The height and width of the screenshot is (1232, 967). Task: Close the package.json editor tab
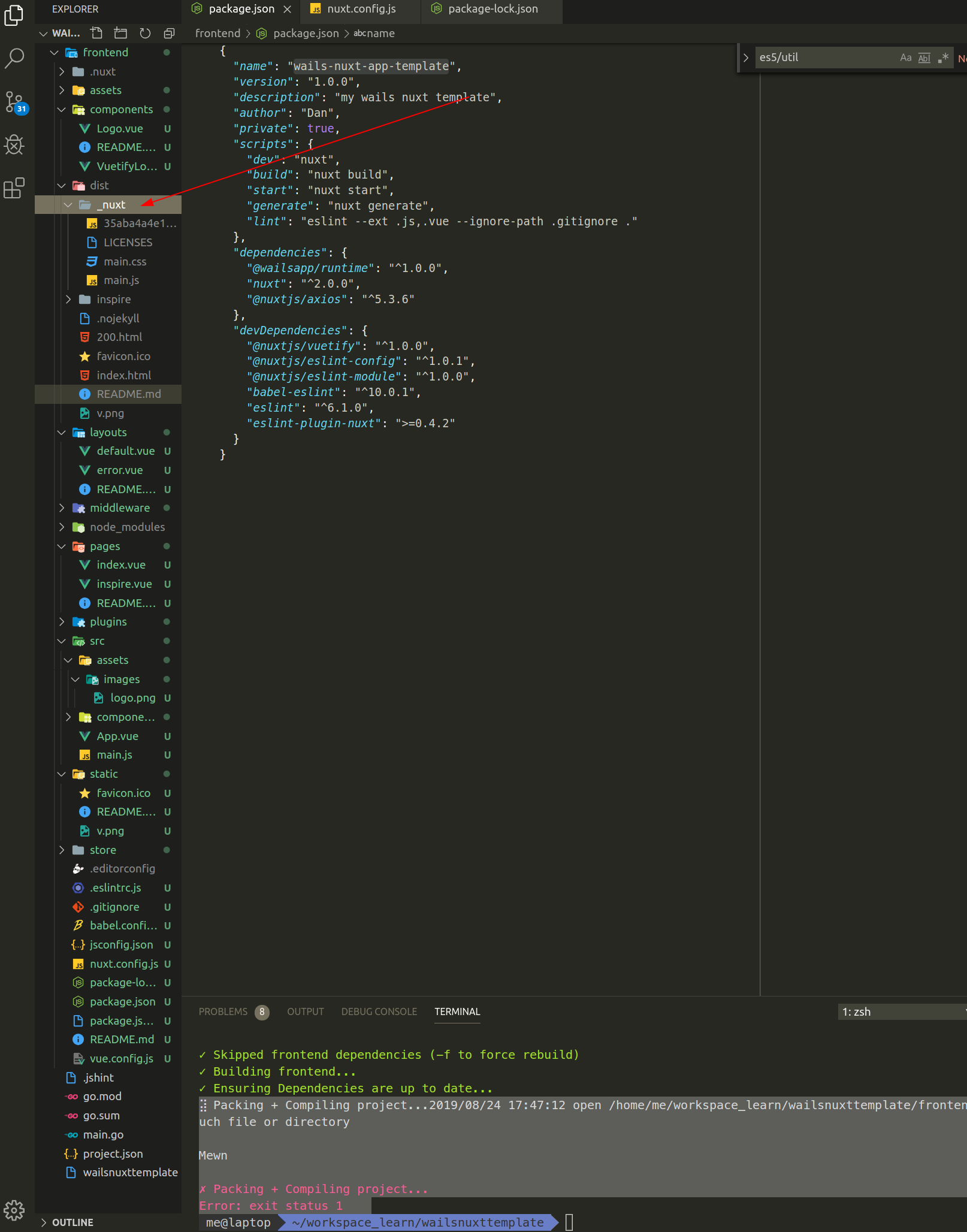pyautogui.click(x=288, y=9)
